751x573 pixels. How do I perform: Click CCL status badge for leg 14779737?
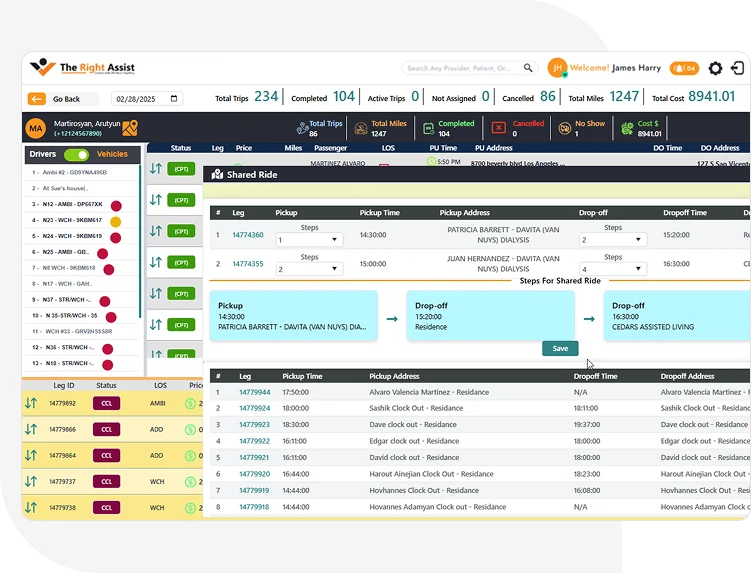click(x=106, y=481)
